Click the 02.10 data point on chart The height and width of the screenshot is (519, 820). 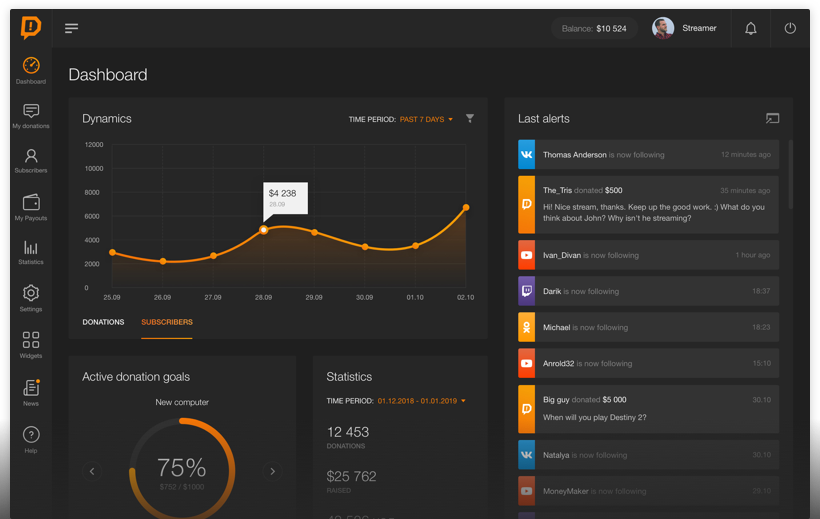[x=466, y=208]
